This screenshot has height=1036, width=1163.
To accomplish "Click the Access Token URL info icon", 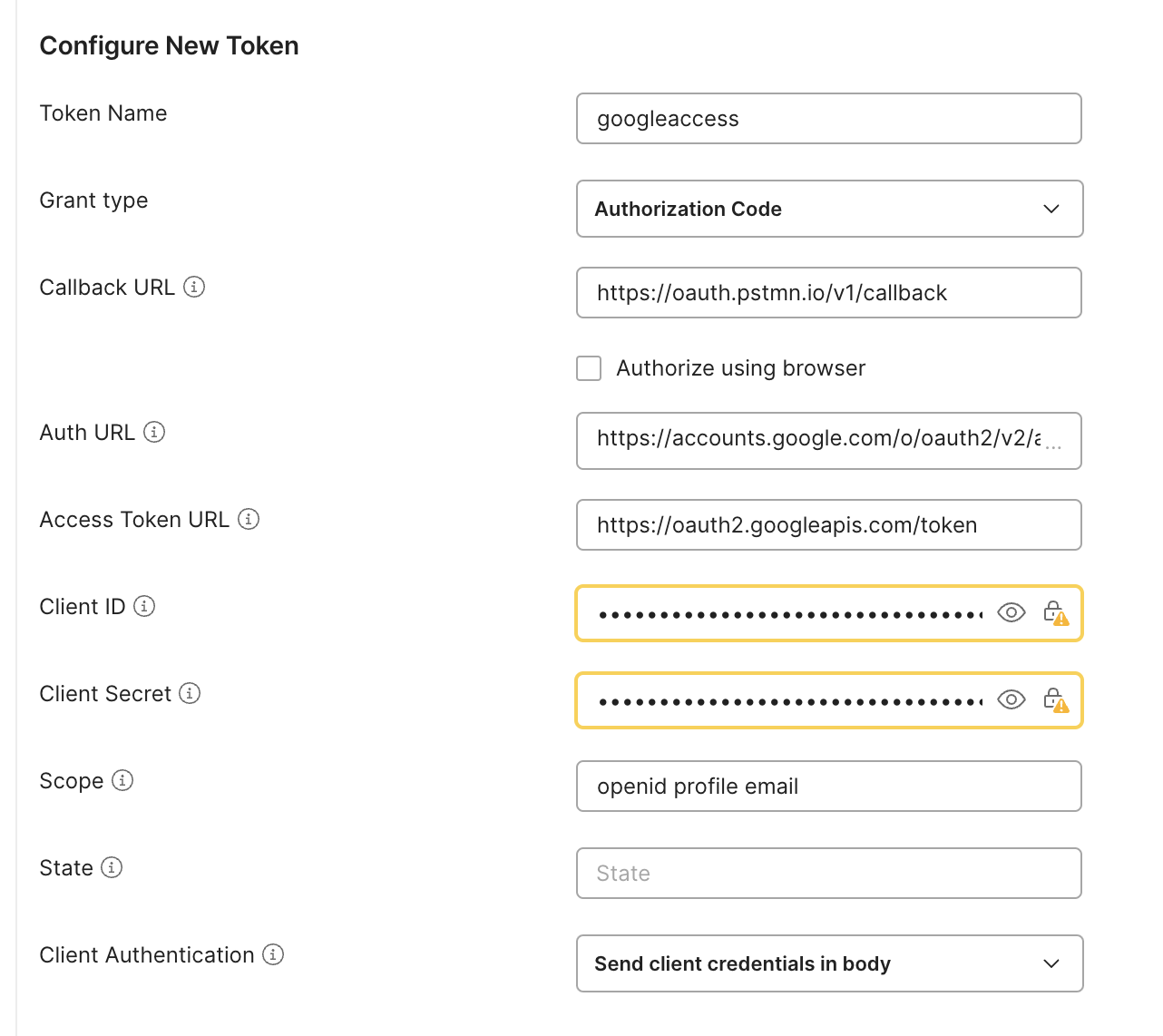I will coord(249,519).
